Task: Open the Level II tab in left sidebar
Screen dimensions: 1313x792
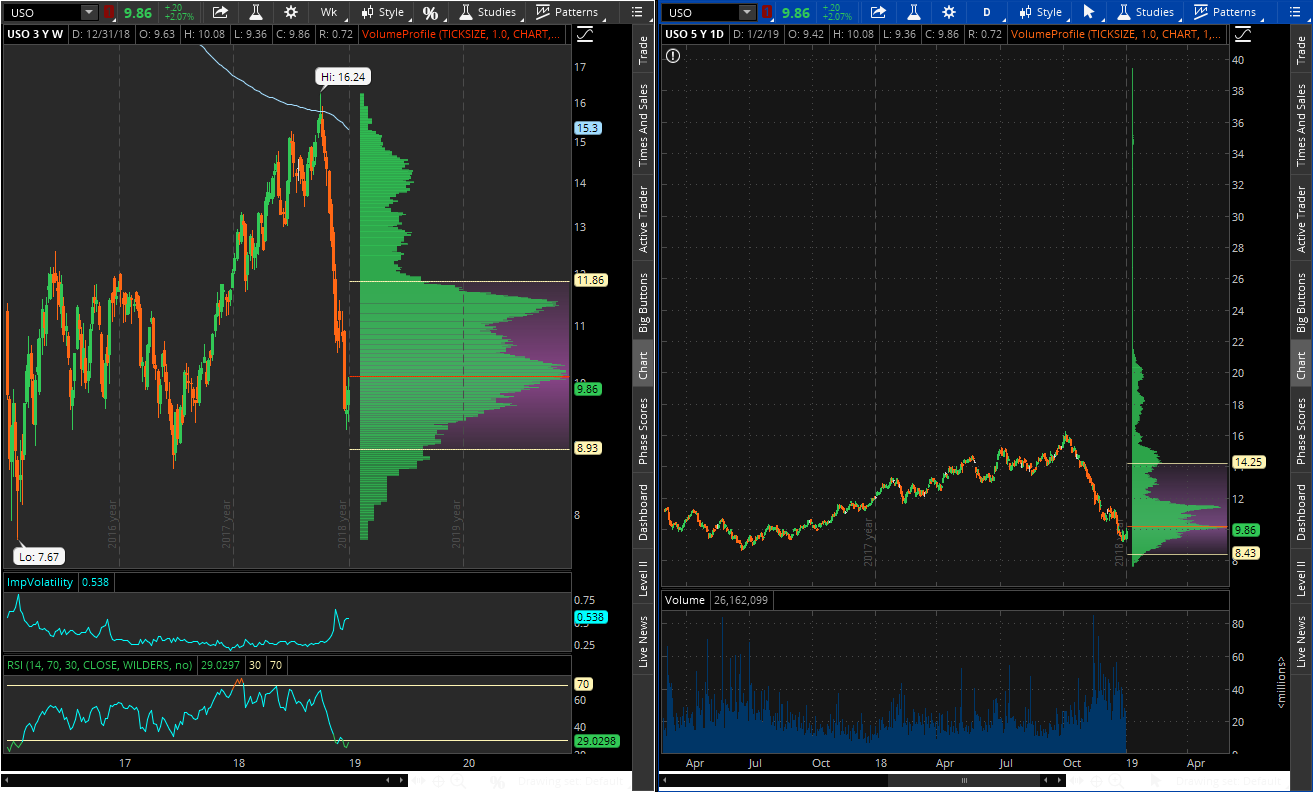Action: 643,579
